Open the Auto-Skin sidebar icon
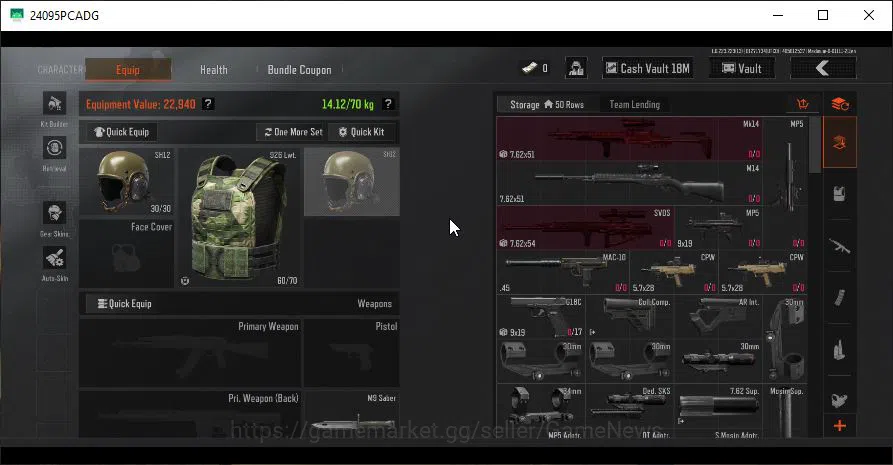This screenshot has height=465, width=893. [55, 258]
